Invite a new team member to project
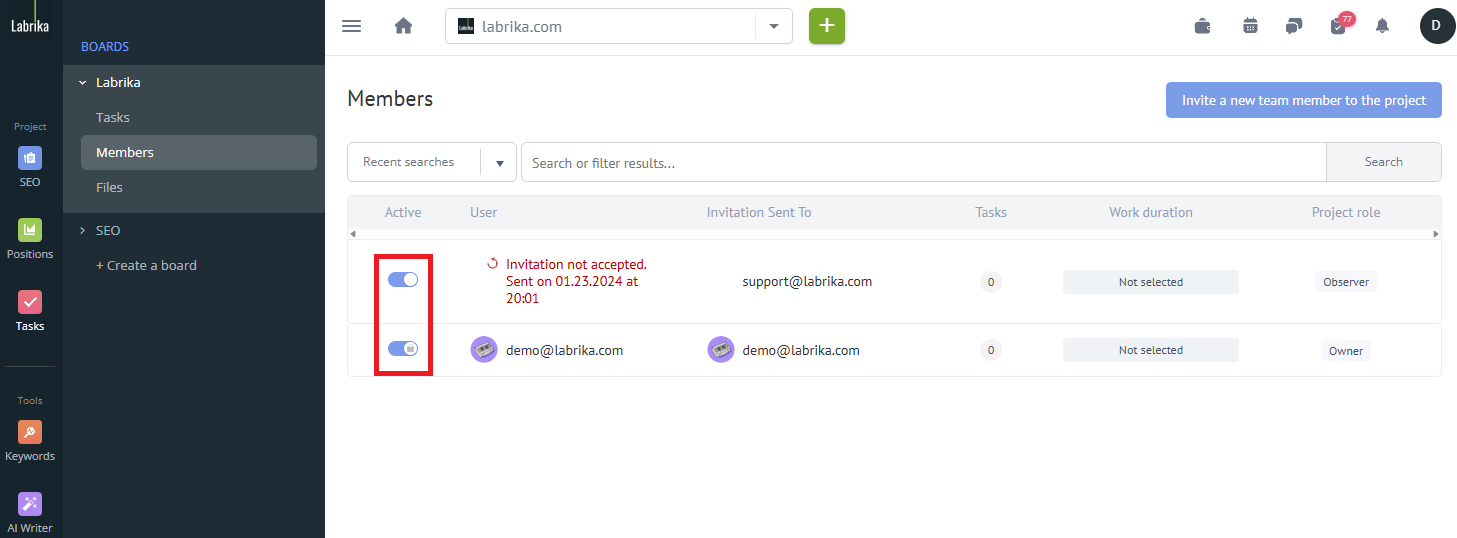This screenshot has height=538, width=1457. pyautogui.click(x=1303, y=100)
